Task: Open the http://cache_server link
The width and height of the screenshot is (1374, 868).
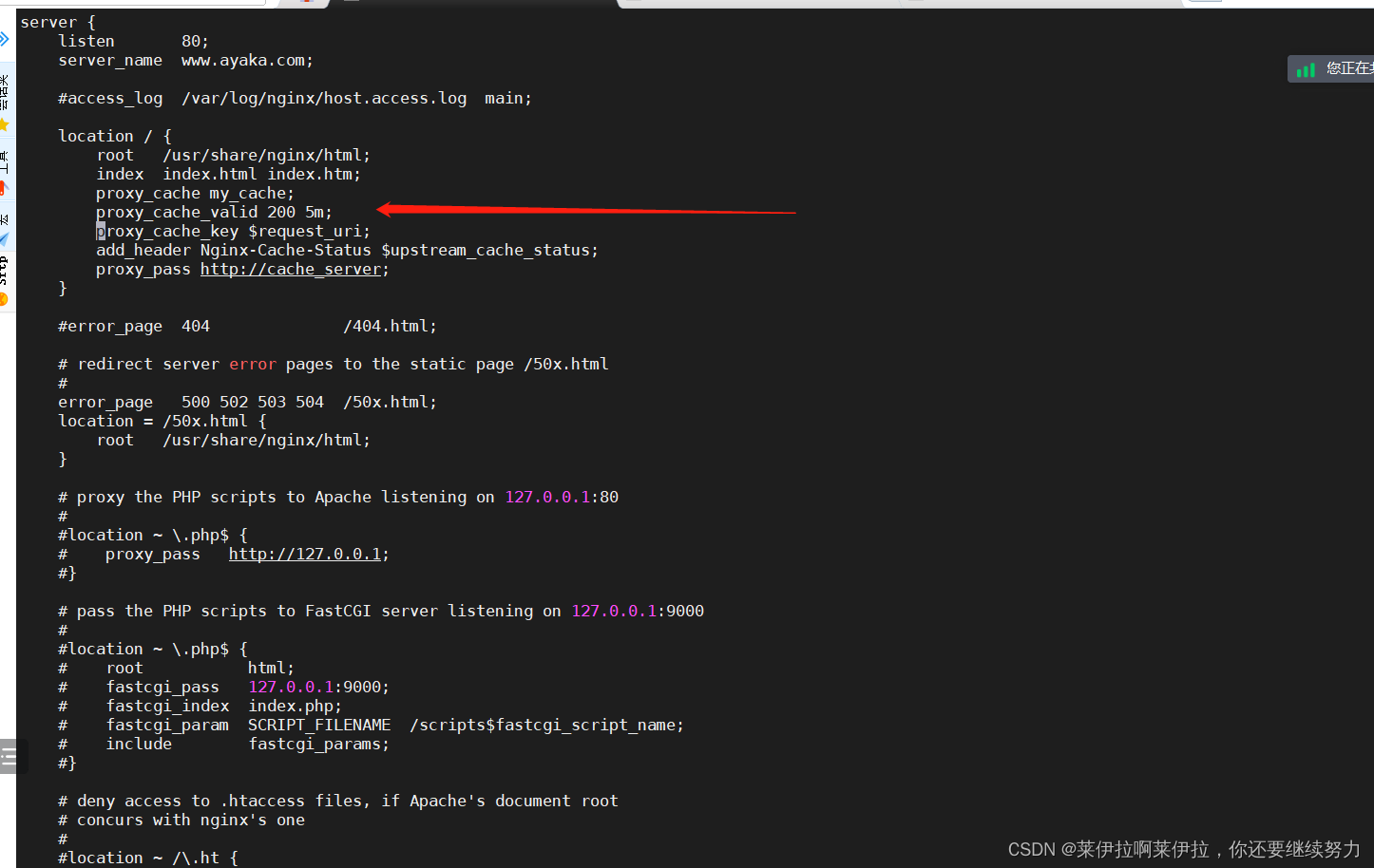Action: coord(291,270)
